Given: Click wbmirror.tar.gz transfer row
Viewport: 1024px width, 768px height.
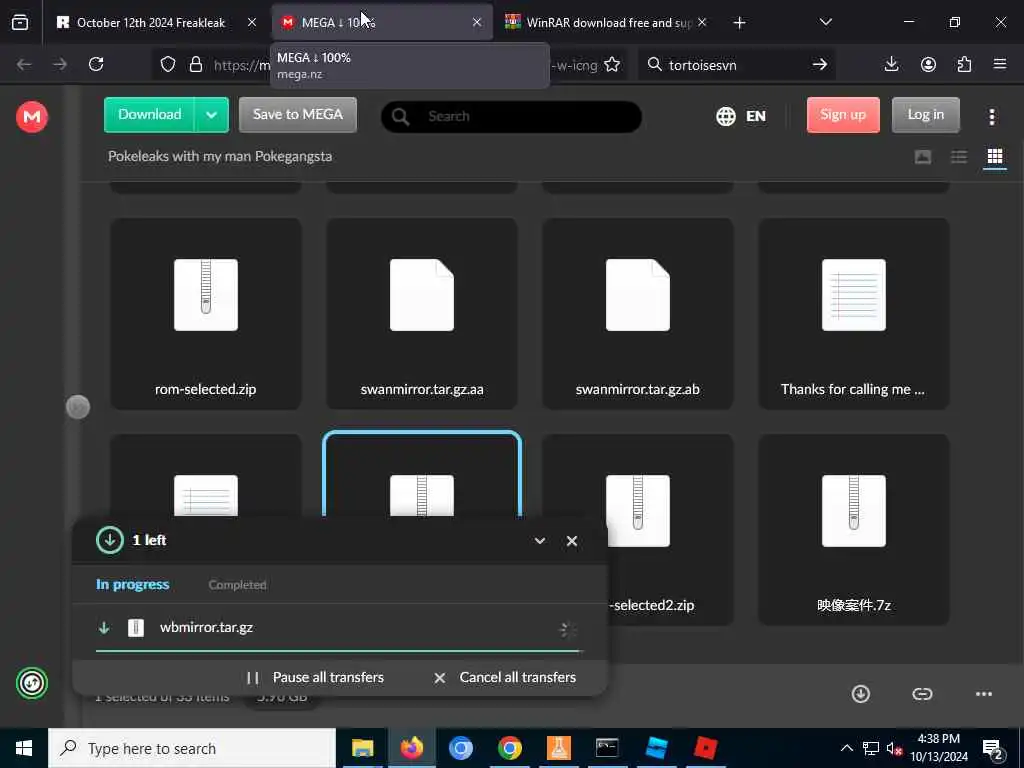Looking at the screenshot, I should coord(338,628).
